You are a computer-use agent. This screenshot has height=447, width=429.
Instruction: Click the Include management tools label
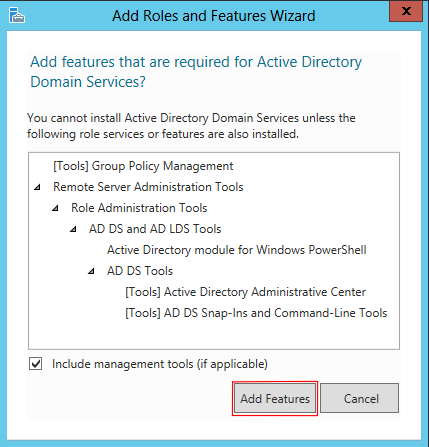click(x=160, y=364)
